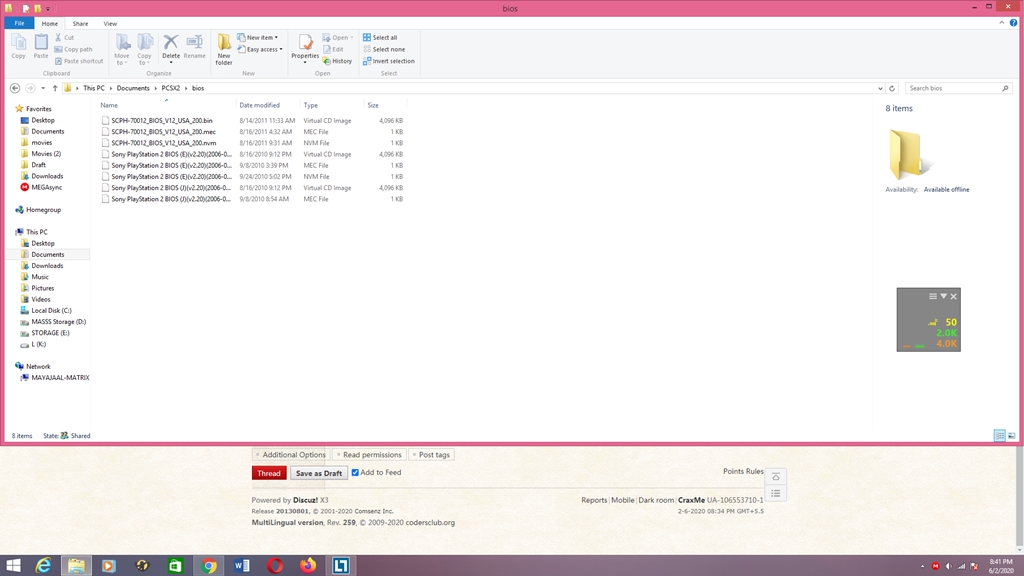
Task: Switch to the Home ribbon tab
Action: click(x=50, y=24)
